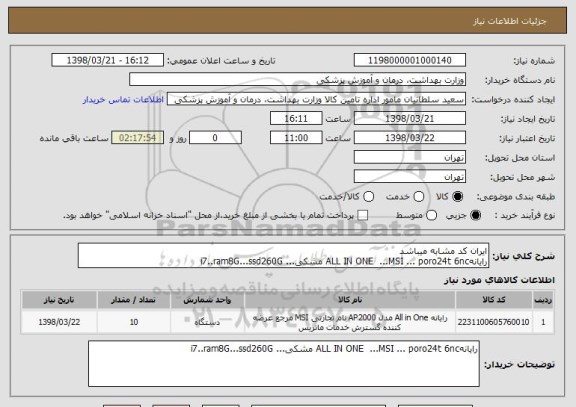
Task: Click the public announcement date-time field
Action: (x=108, y=60)
